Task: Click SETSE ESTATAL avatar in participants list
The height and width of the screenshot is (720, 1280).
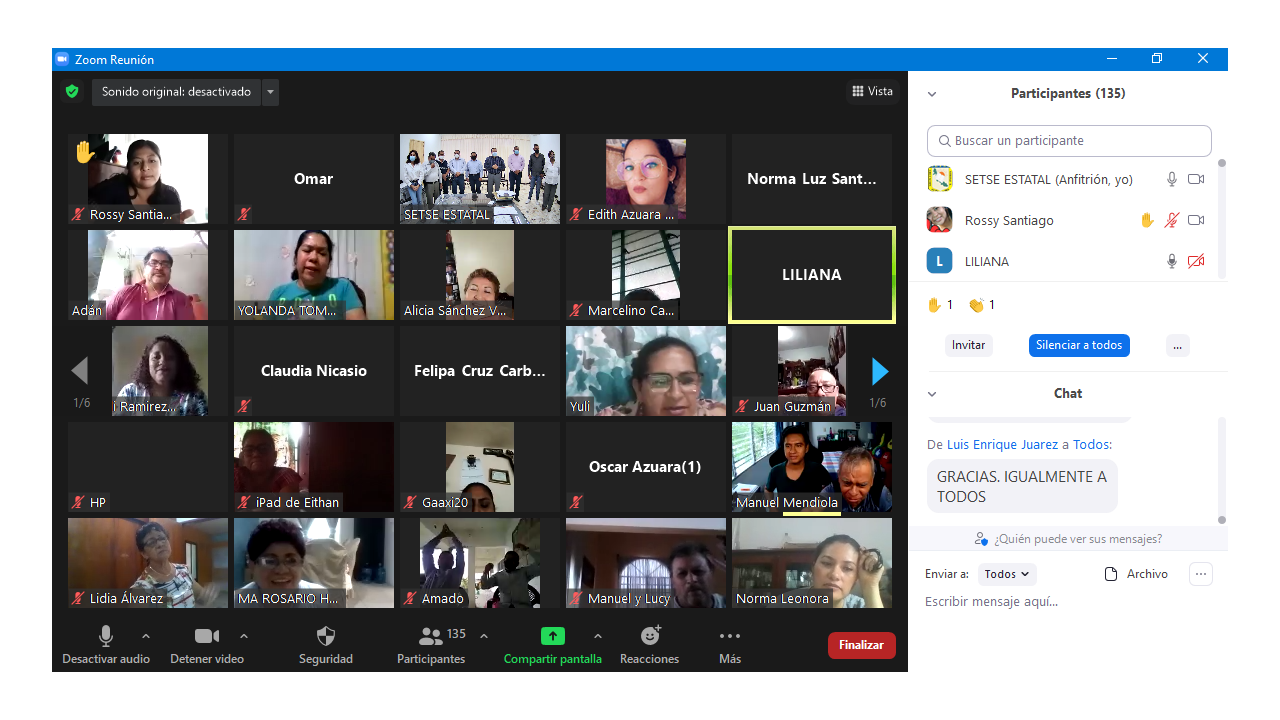Action: pyautogui.click(x=939, y=179)
